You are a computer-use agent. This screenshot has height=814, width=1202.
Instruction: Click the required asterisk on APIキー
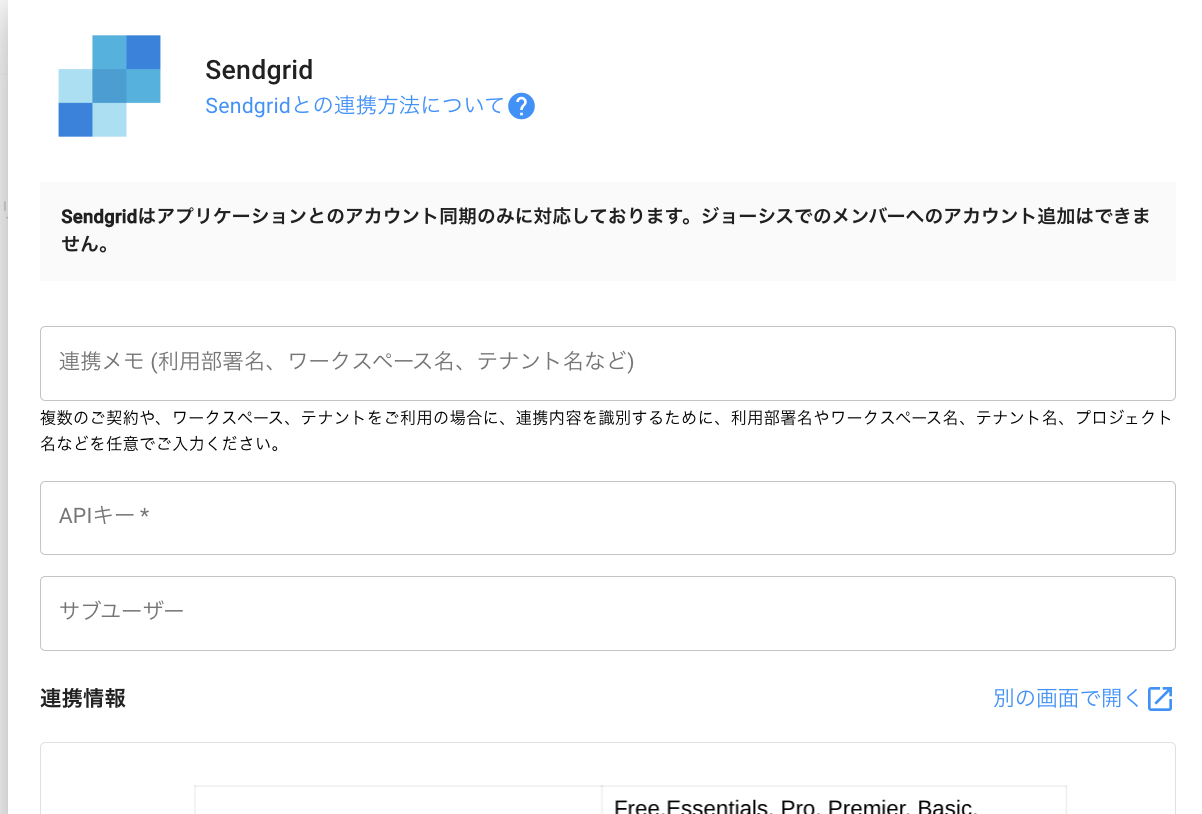(145, 516)
